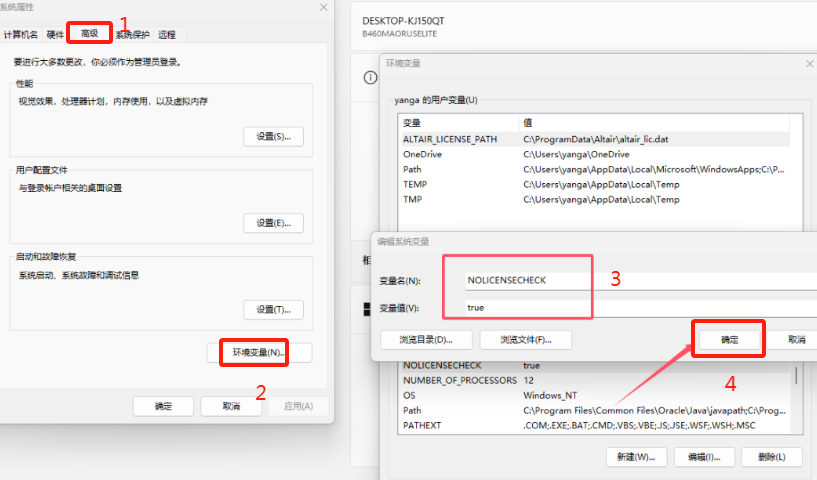This screenshot has width=817, height=480.
Task: Select PATHEXT system variable row
Action: [595, 425]
